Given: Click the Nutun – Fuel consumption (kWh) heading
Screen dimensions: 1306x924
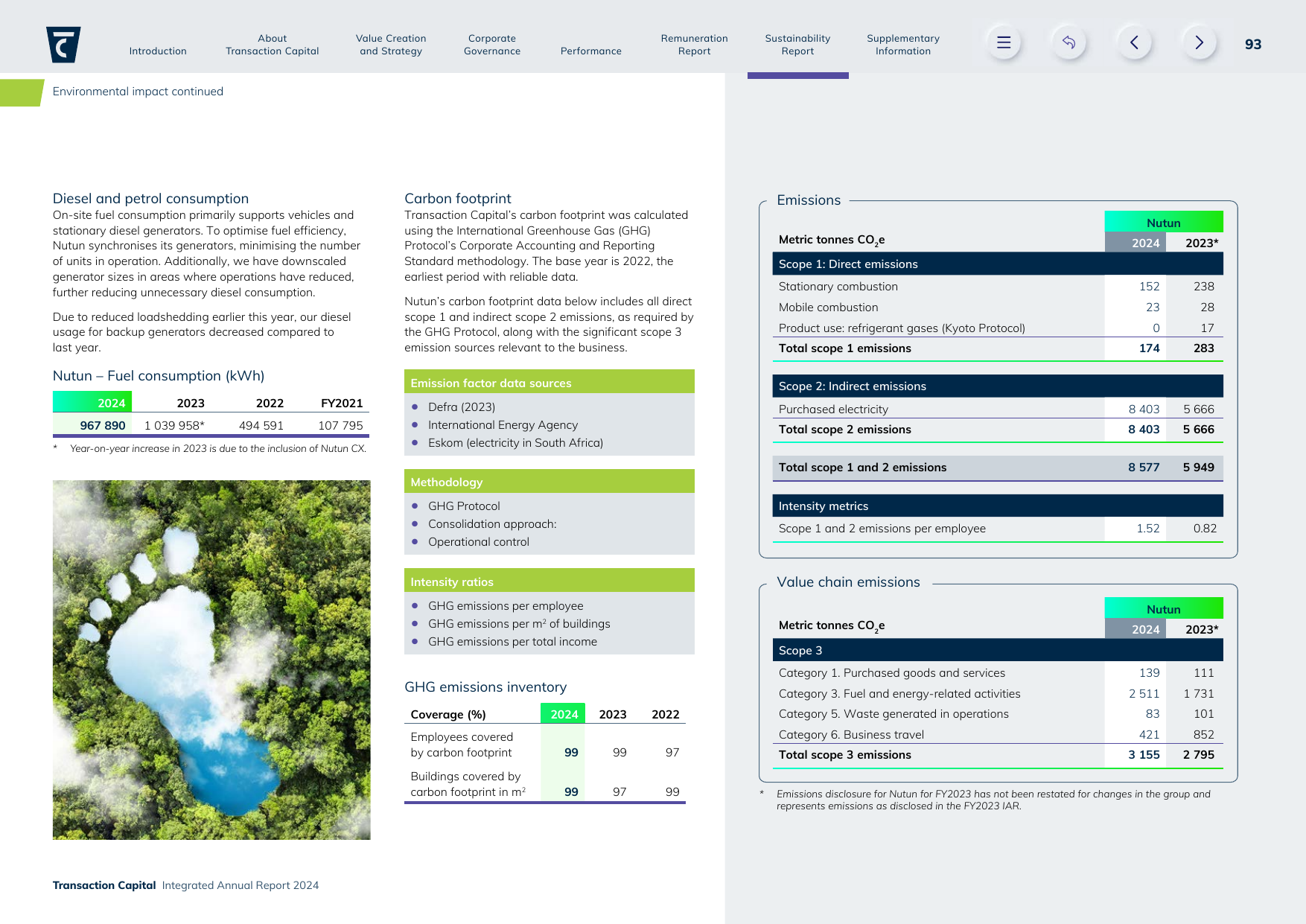Looking at the screenshot, I should click(x=159, y=376).
